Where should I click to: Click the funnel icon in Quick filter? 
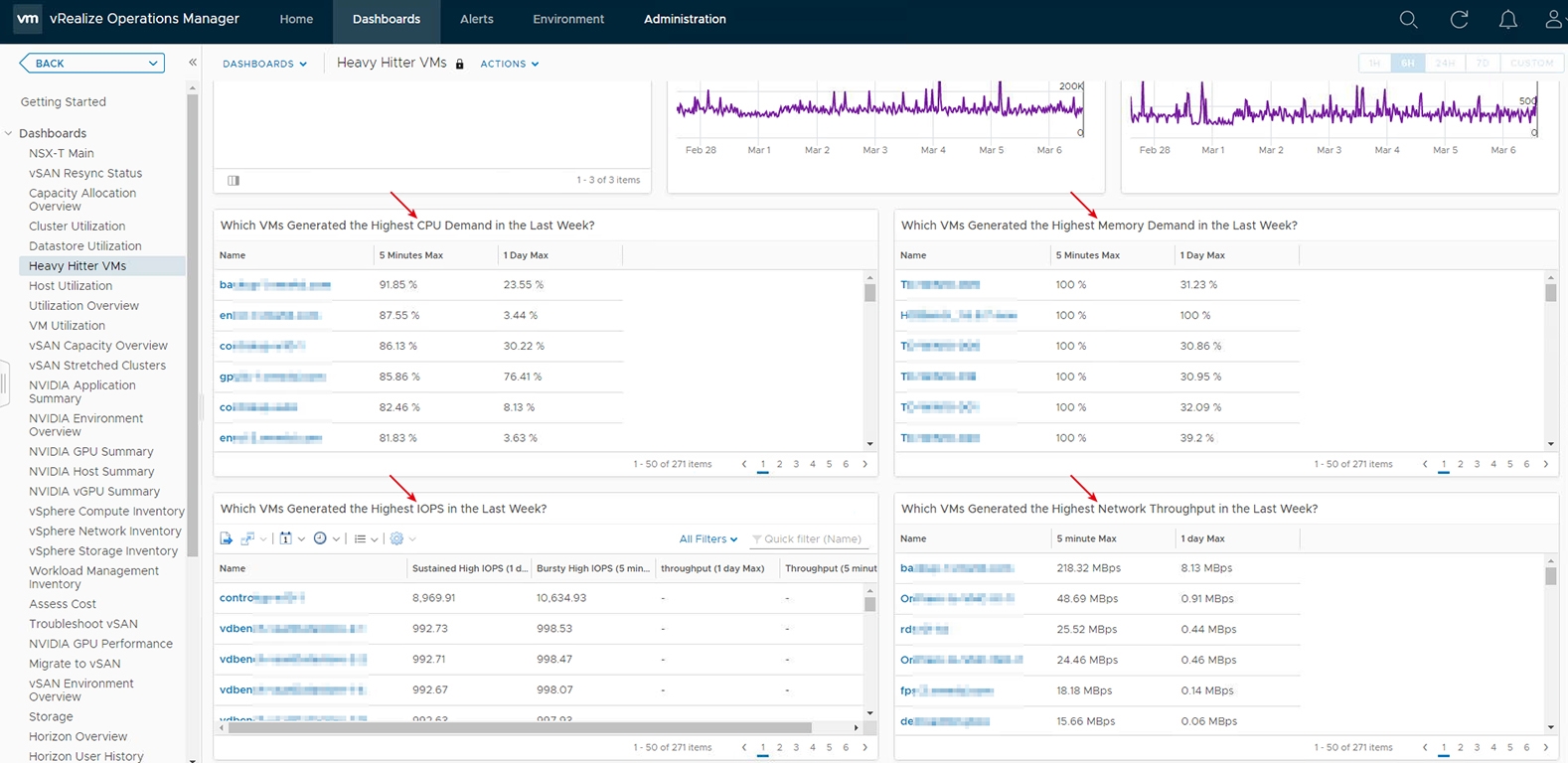(x=756, y=539)
